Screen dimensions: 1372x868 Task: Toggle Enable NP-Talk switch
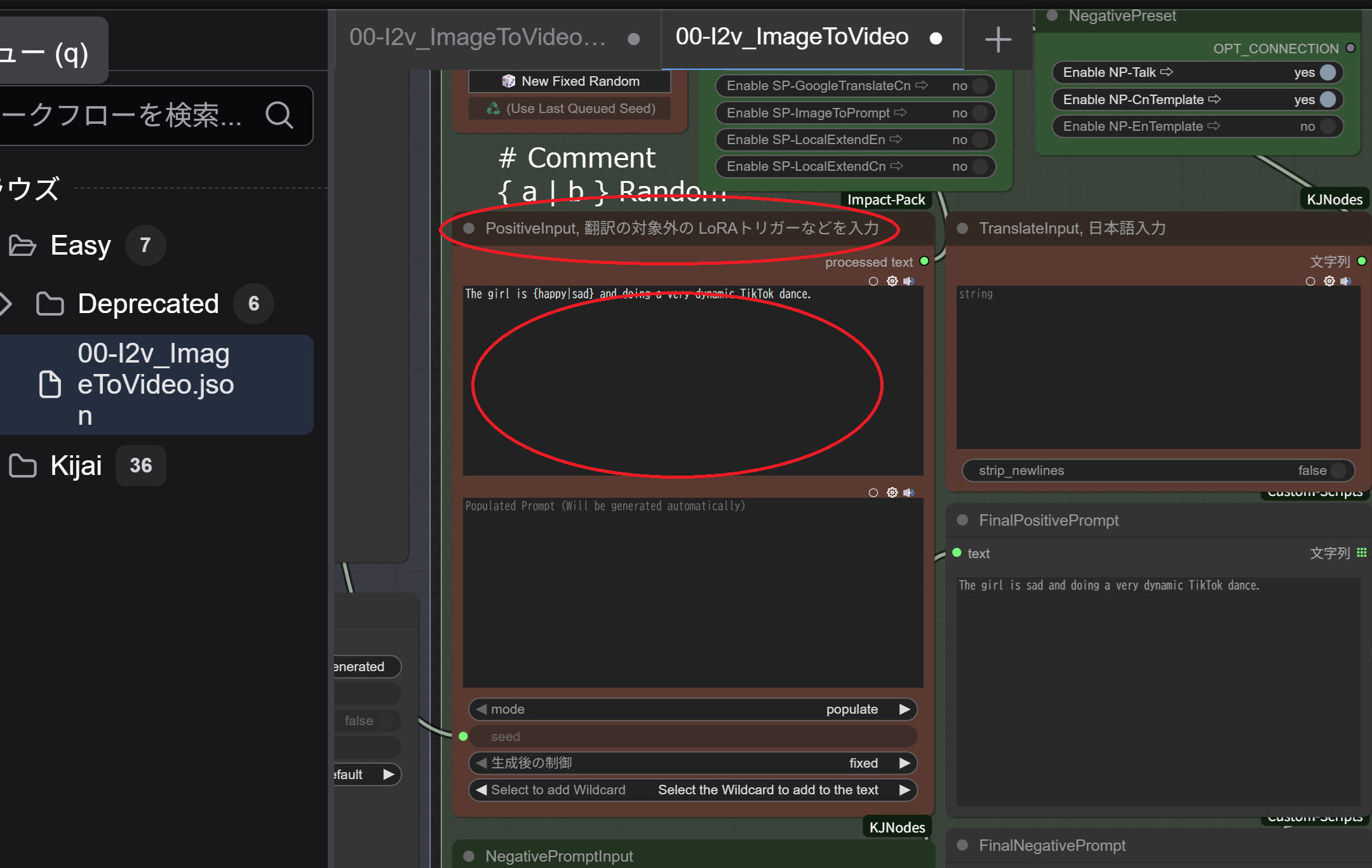tap(1328, 72)
